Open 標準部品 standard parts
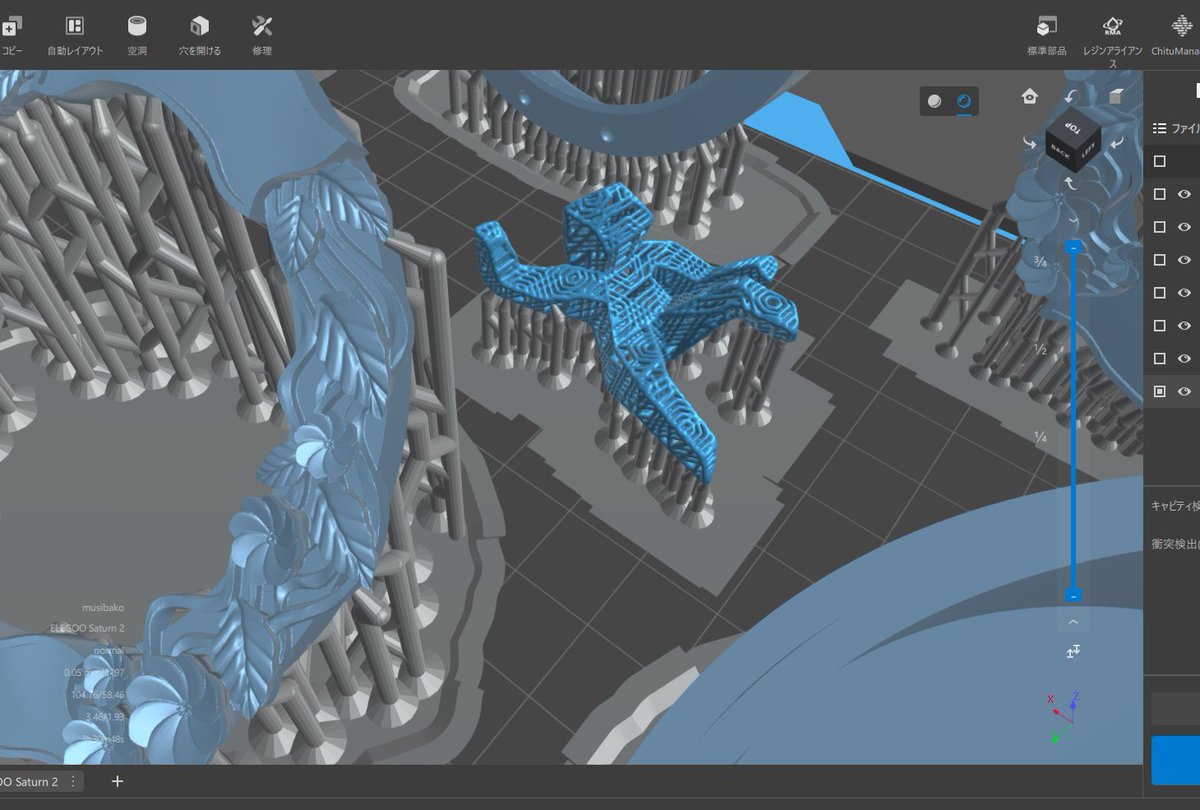The image size is (1200, 810). [x=1047, y=34]
